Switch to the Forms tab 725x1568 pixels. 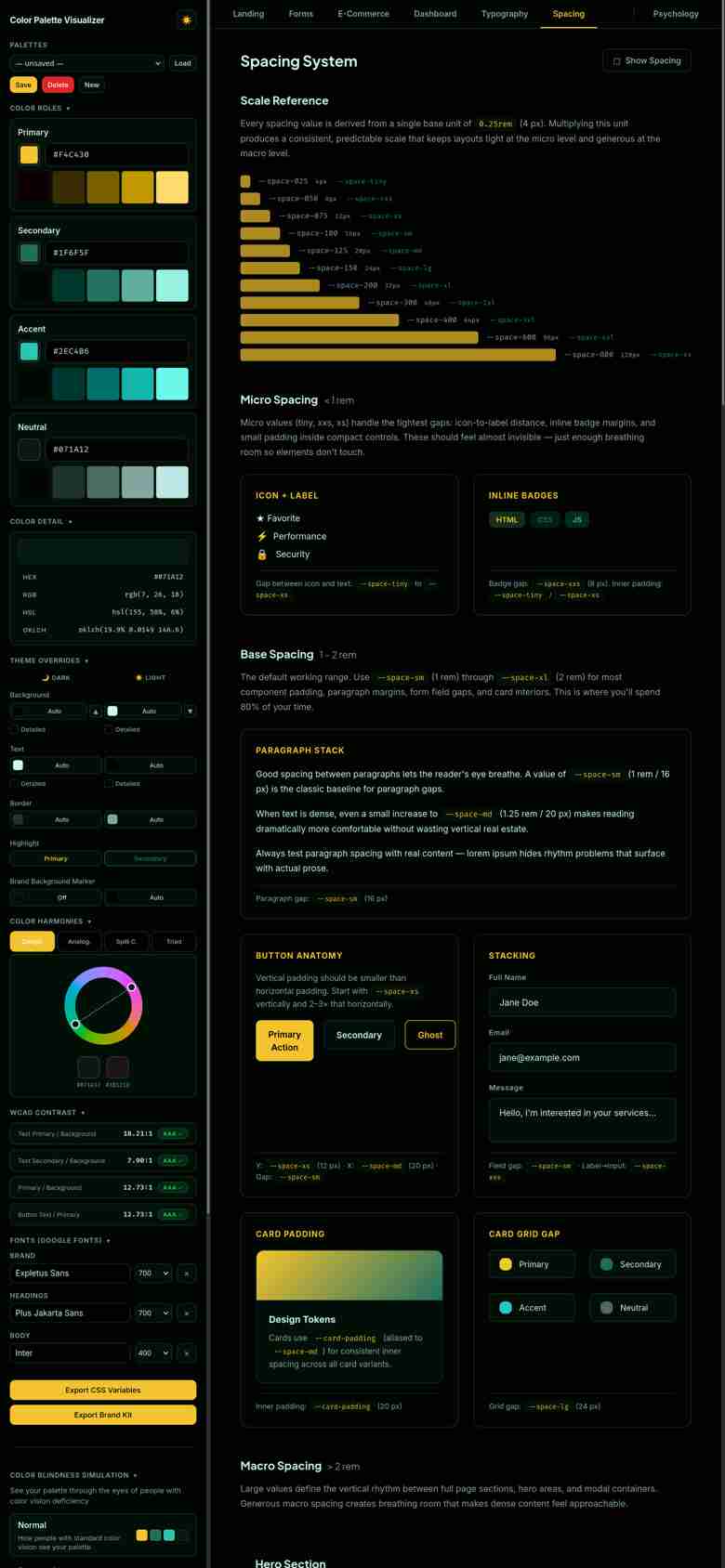pyautogui.click(x=300, y=14)
